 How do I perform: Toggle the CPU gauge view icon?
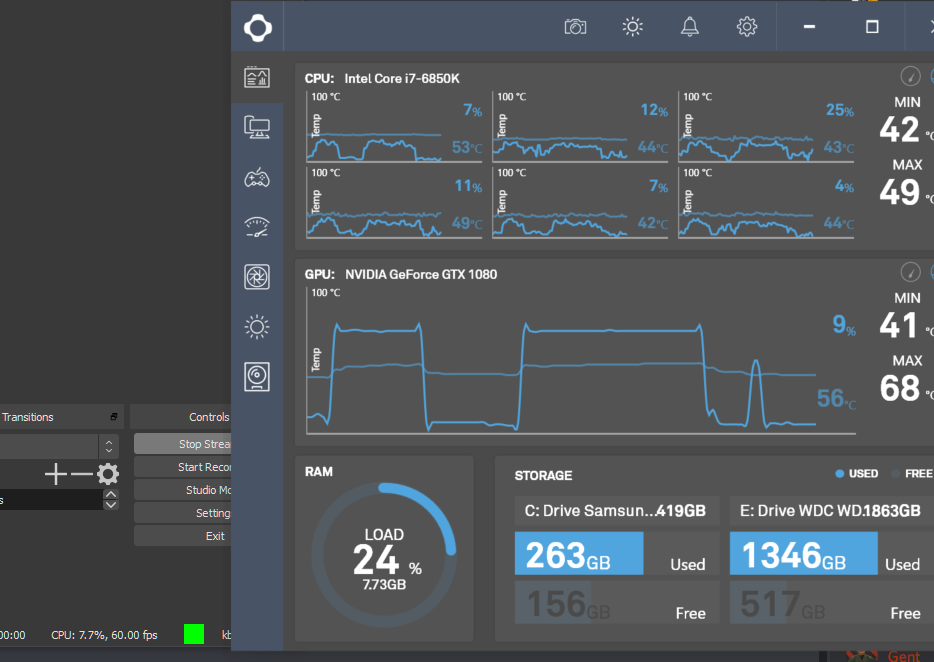910,76
